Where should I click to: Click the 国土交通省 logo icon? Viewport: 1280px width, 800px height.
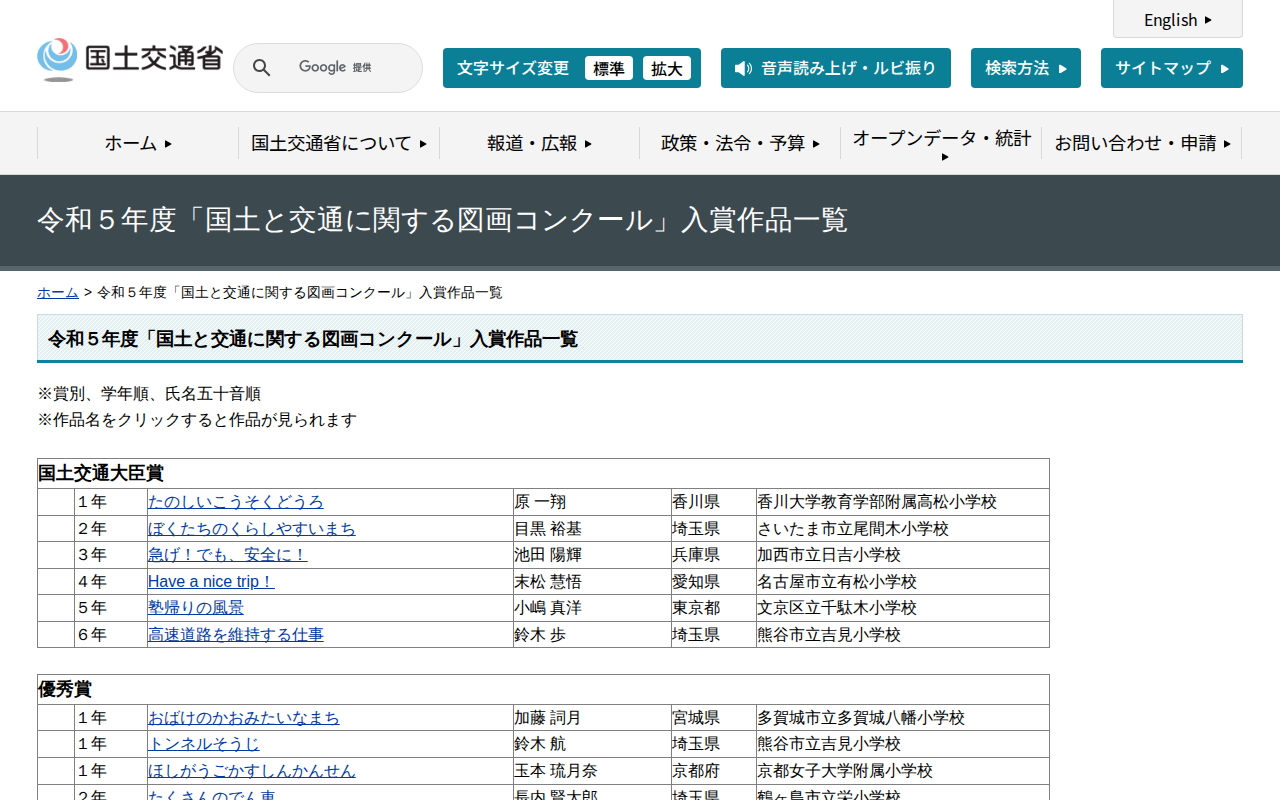(x=57, y=56)
